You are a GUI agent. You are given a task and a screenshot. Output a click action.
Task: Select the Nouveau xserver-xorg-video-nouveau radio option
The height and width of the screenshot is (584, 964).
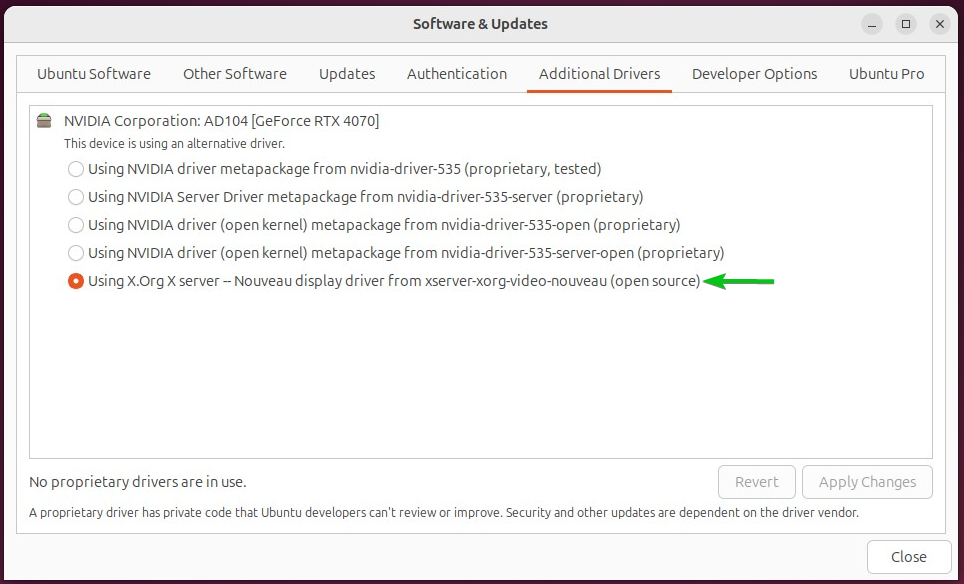pyautogui.click(x=76, y=281)
